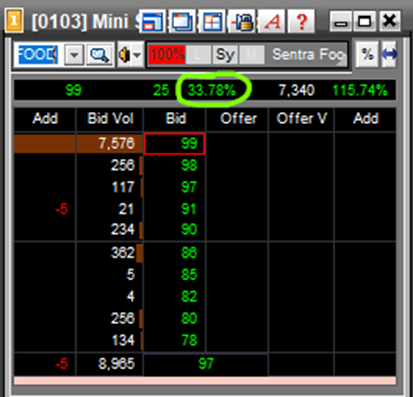Toggle the Sy flag button
Viewport: 413px width, 397px height.
225,55
